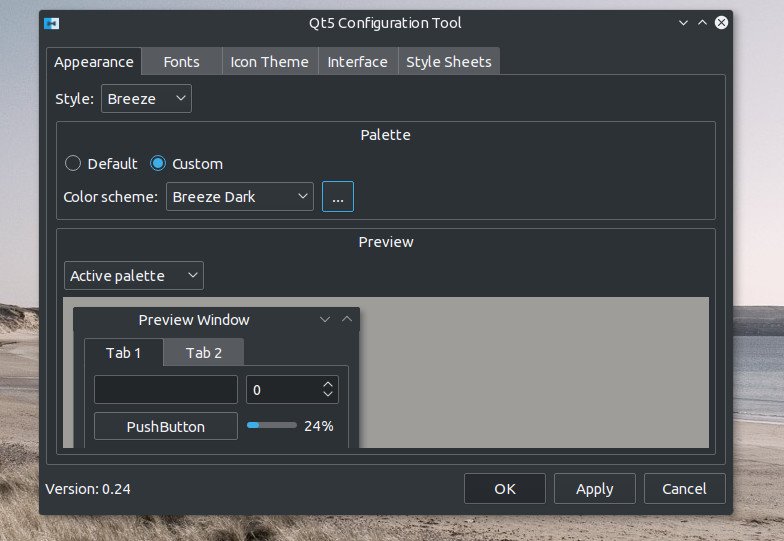Click Preview Window minimize chevron

point(324,319)
